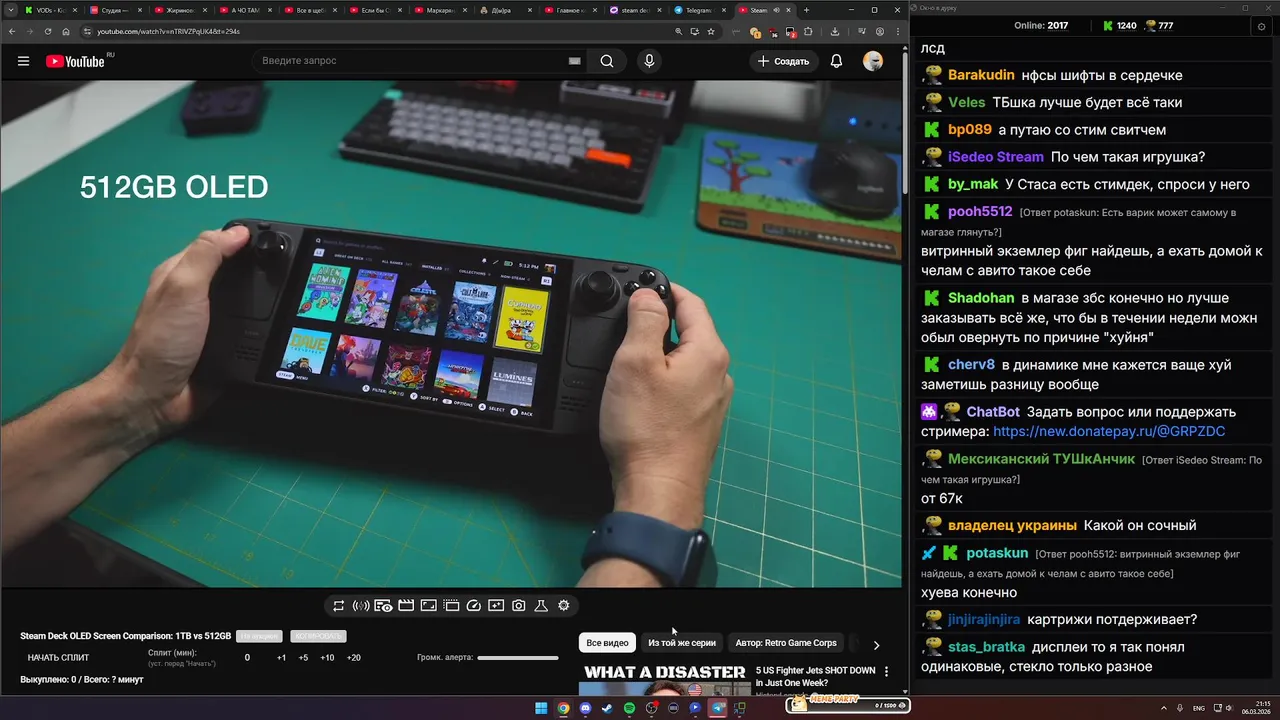The width and height of the screenshot is (1280, 720).
Task: Expand chips with the right arrow
Action: pos(876,645)
